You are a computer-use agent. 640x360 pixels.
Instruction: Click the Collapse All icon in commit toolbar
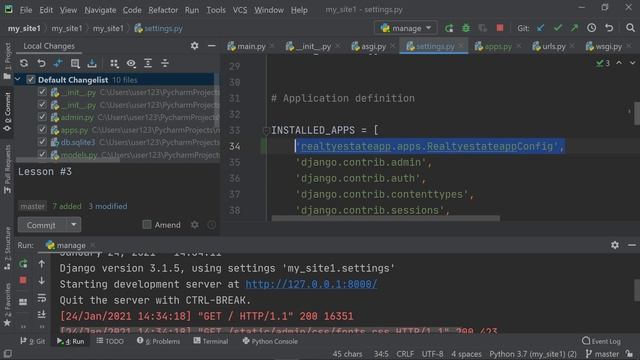(165, 63)
